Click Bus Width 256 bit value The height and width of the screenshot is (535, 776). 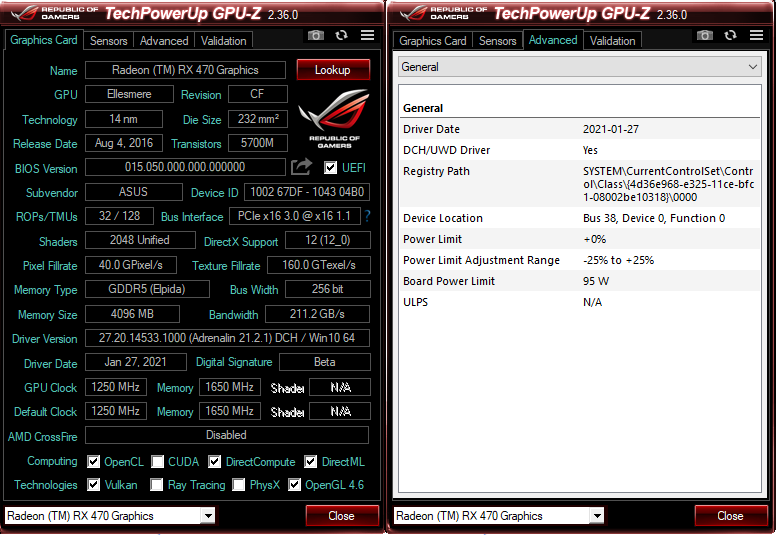pos(328,289)
